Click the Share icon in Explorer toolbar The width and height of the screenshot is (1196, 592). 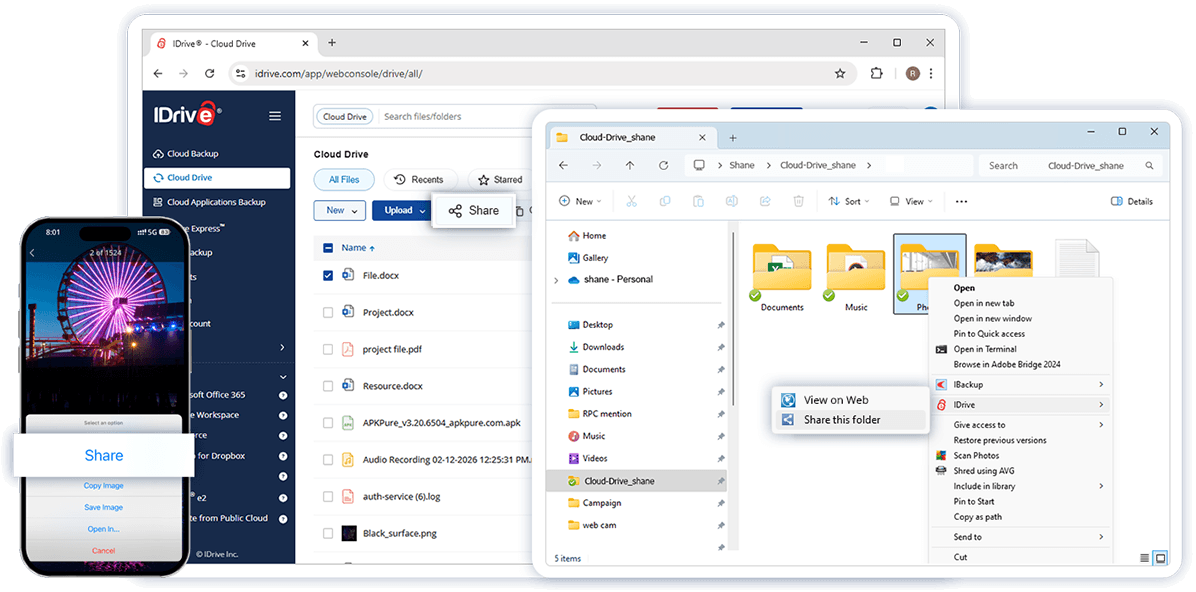tap(765, 201)
